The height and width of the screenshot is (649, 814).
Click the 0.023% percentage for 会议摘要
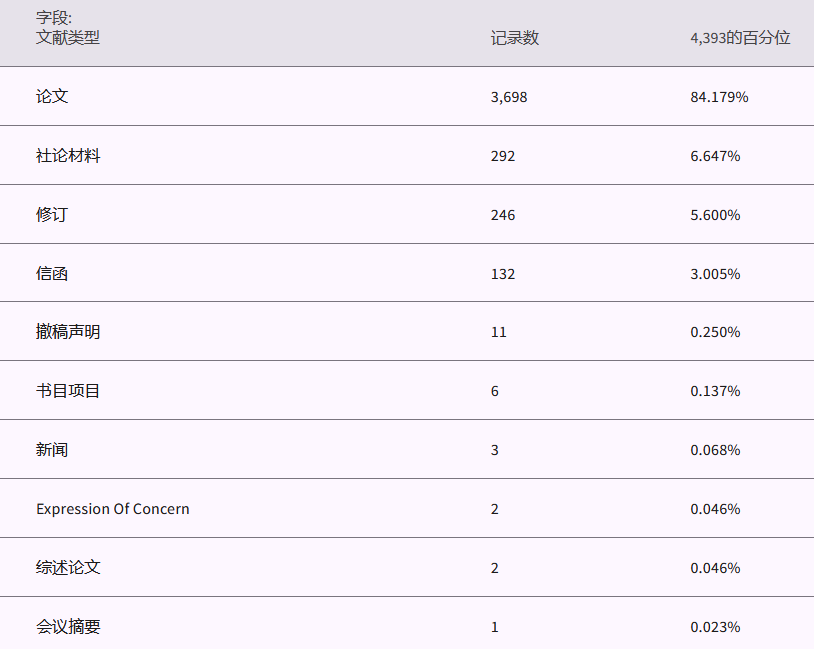[x=715, y=627]
